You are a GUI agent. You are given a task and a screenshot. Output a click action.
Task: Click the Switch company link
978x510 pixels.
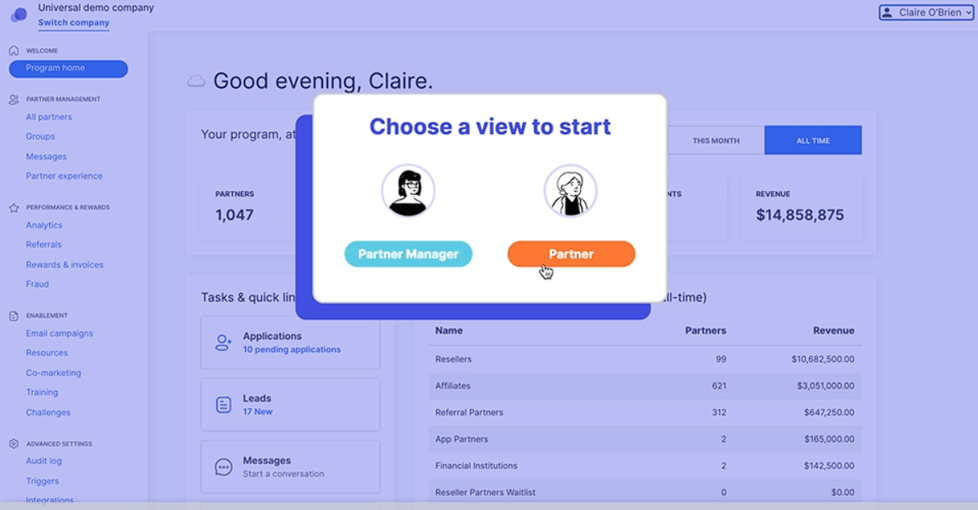pos(74,22)
